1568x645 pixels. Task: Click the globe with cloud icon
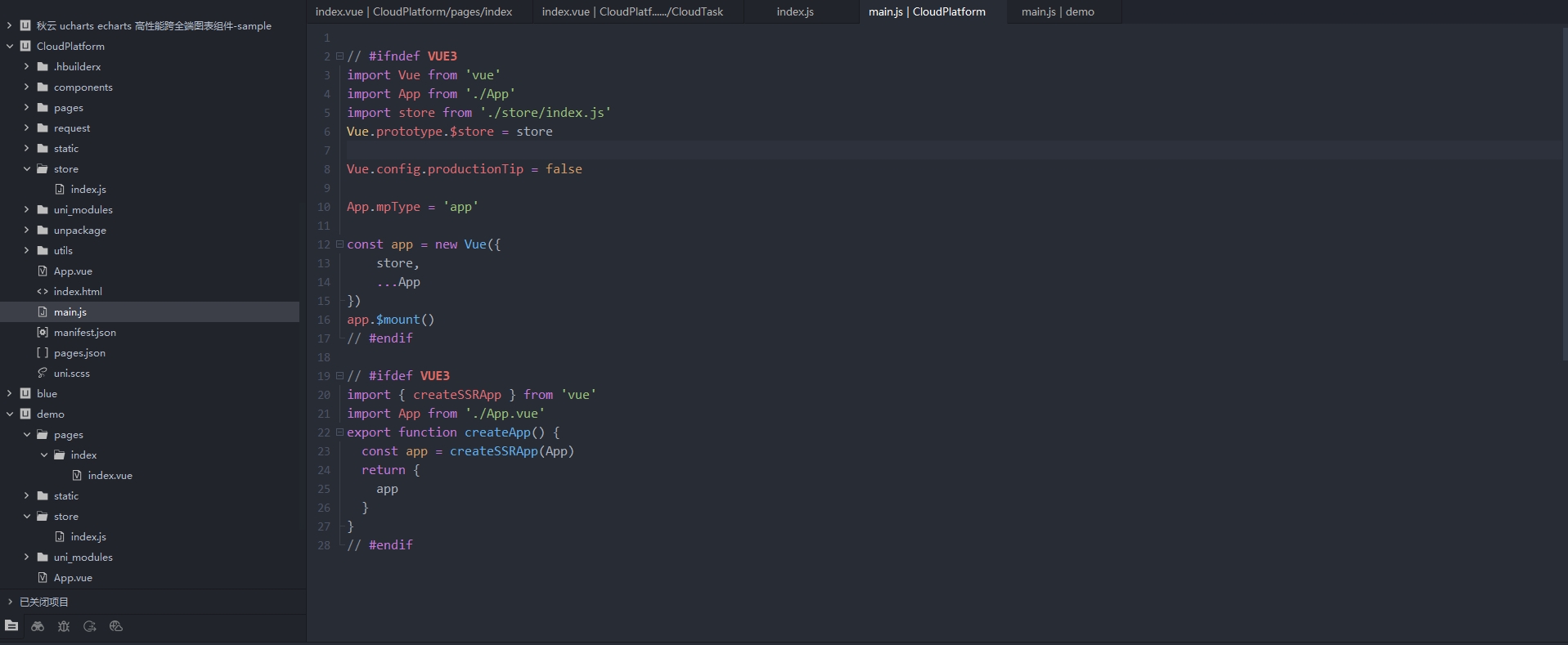pyautogui.click(x=116, y=626)
